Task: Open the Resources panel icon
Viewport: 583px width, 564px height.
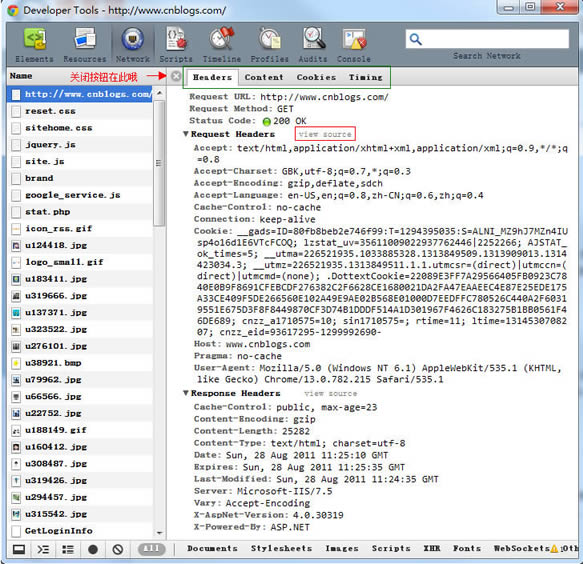Action: pos(85,39)
